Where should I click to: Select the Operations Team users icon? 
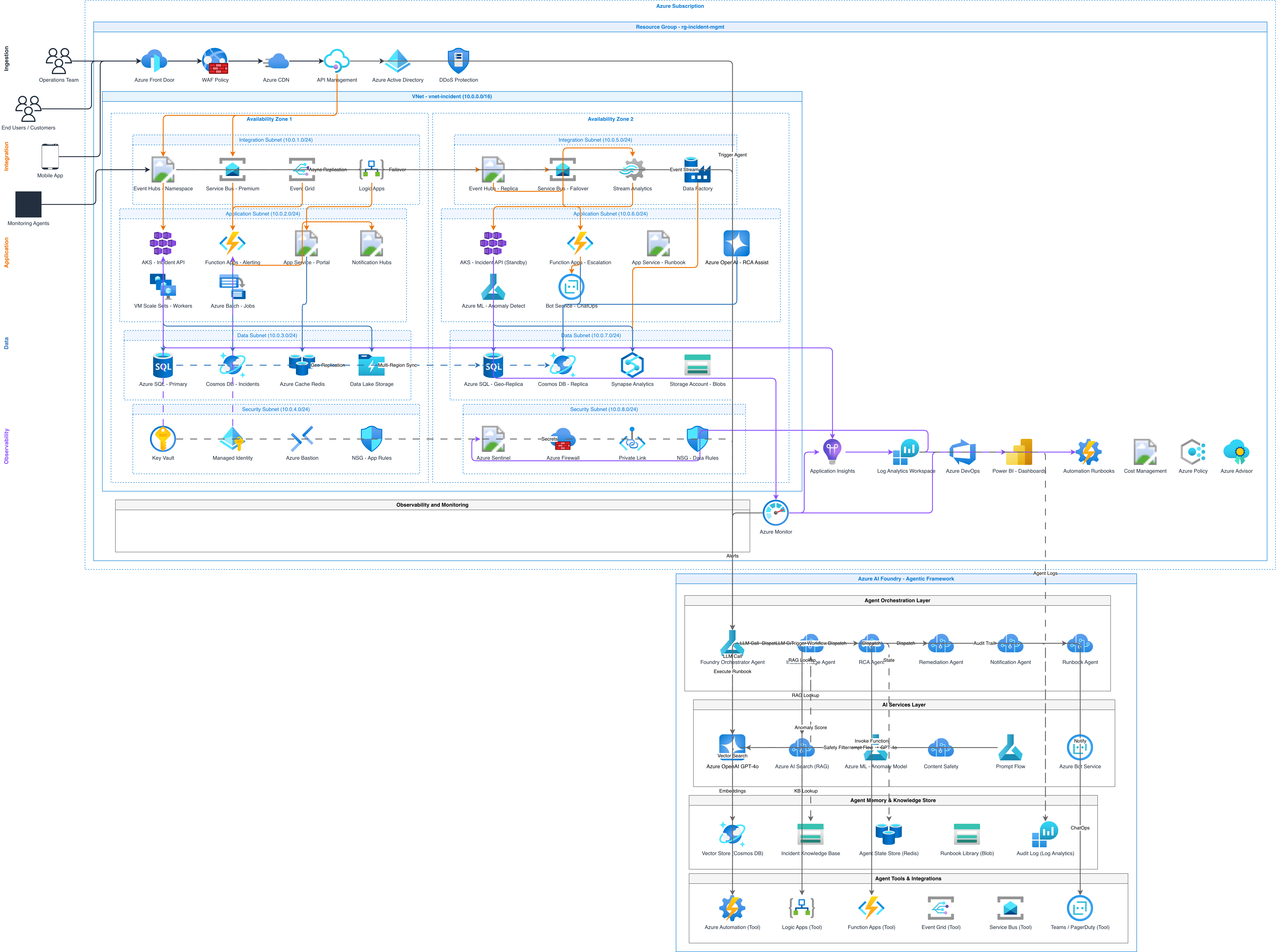[x=59, y=61]
